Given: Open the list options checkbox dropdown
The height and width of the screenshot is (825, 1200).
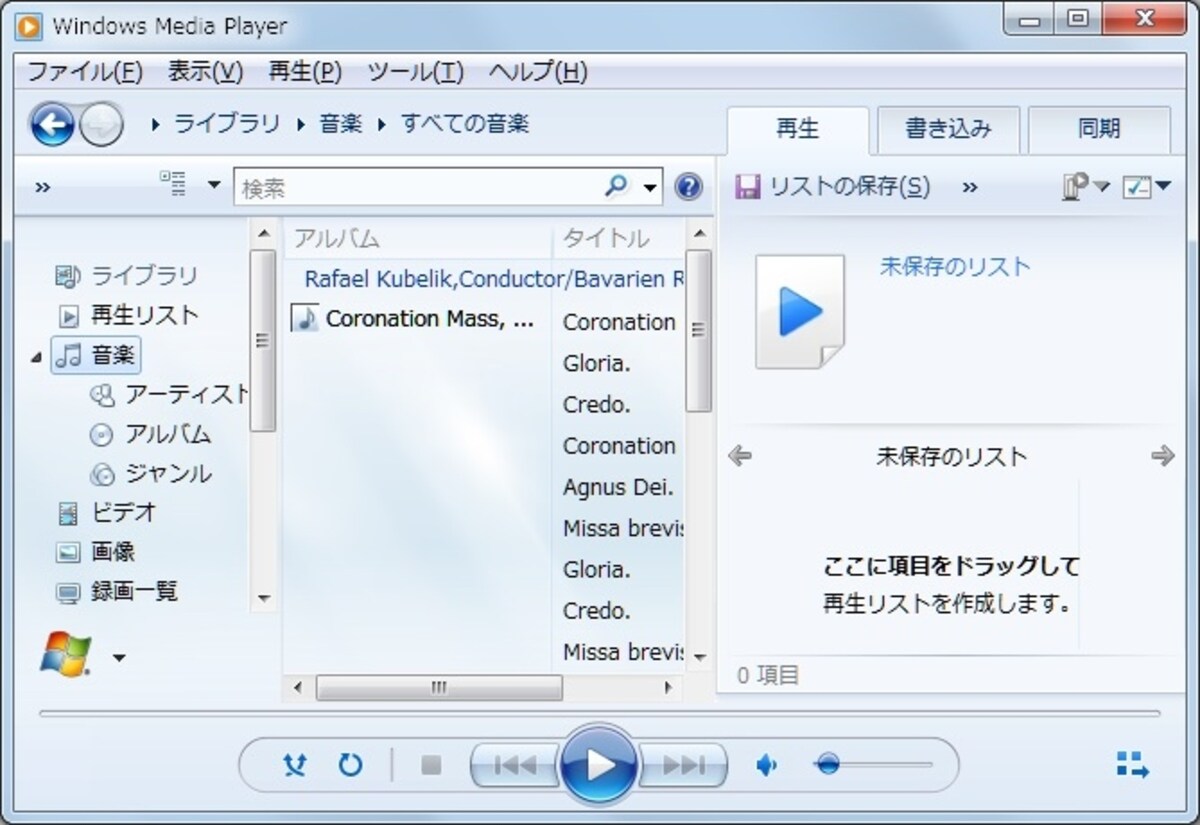Looking at the screenshot, I should point(1164,186).
